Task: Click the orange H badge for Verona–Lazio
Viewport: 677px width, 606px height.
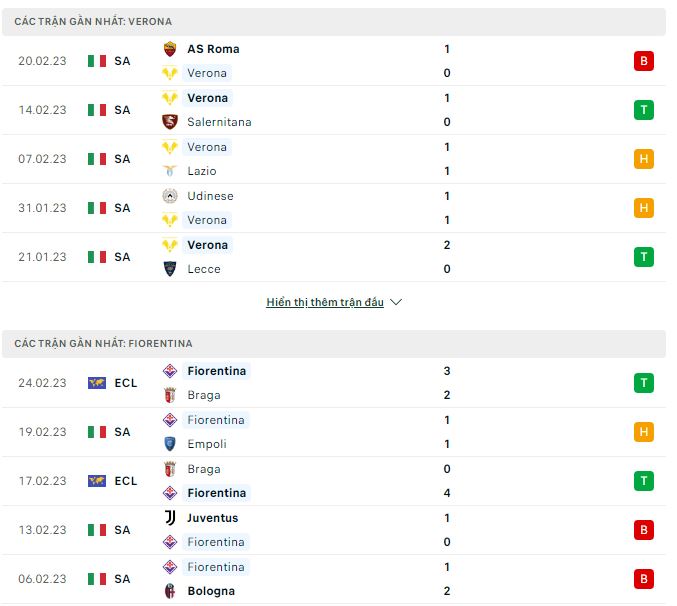Action: tap(643, 159)
